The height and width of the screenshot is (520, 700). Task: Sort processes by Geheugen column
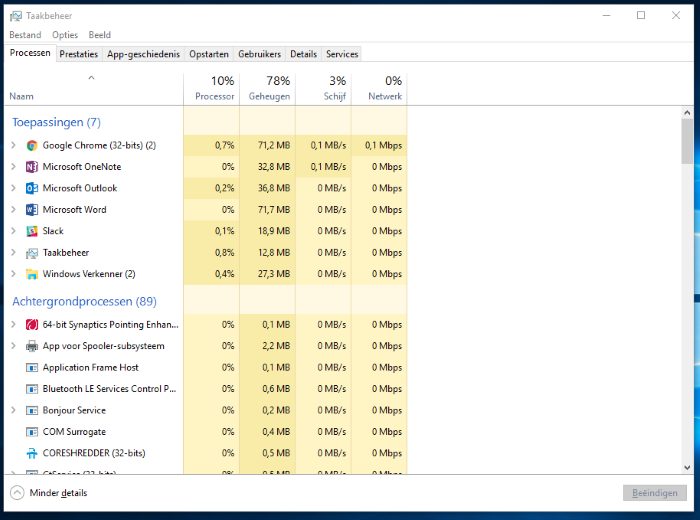[268, 89]
